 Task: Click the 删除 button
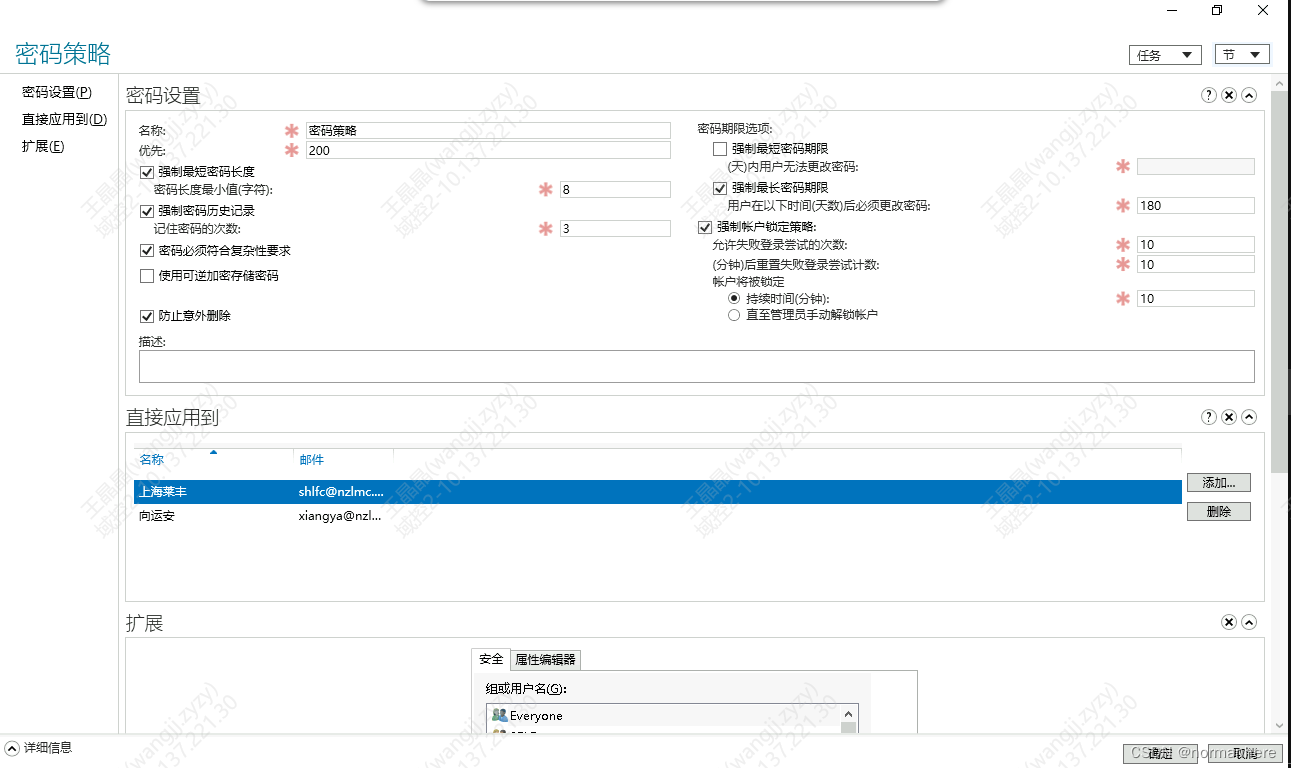coord(1219,511)
